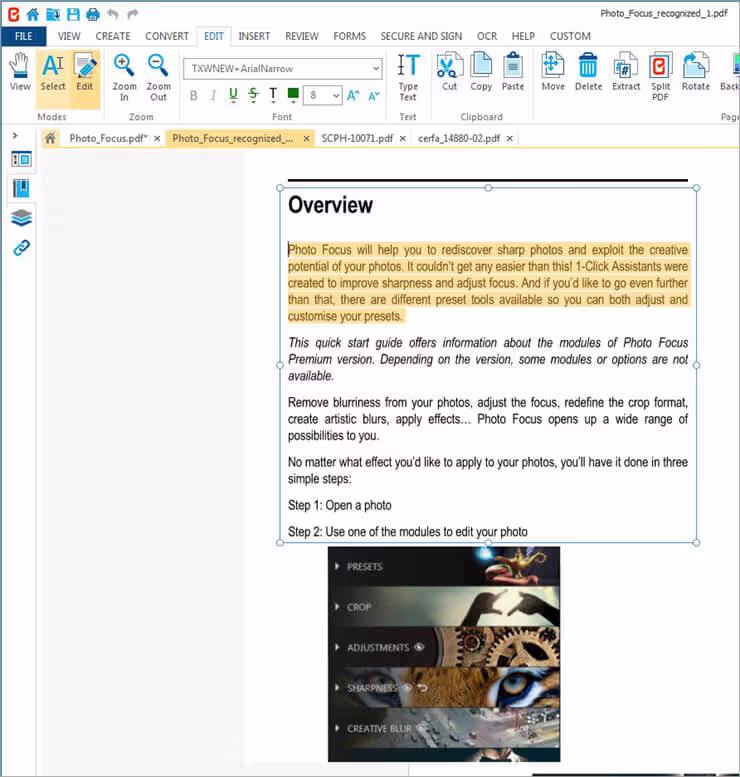Open the SECURE AND SIGN tab
Viewport: 740px width, 777px height.
(x=421, y=36)
